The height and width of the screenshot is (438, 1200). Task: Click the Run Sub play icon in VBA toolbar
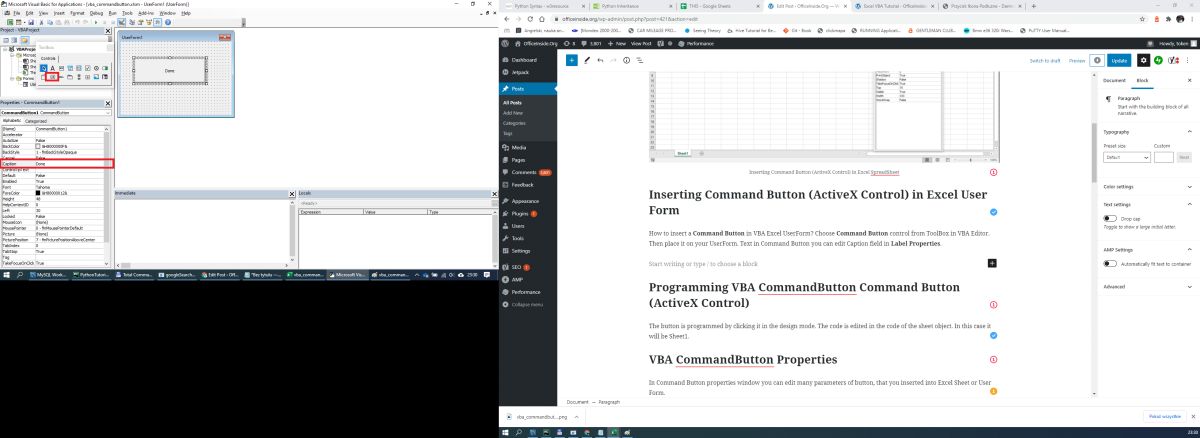pos(96,22)
